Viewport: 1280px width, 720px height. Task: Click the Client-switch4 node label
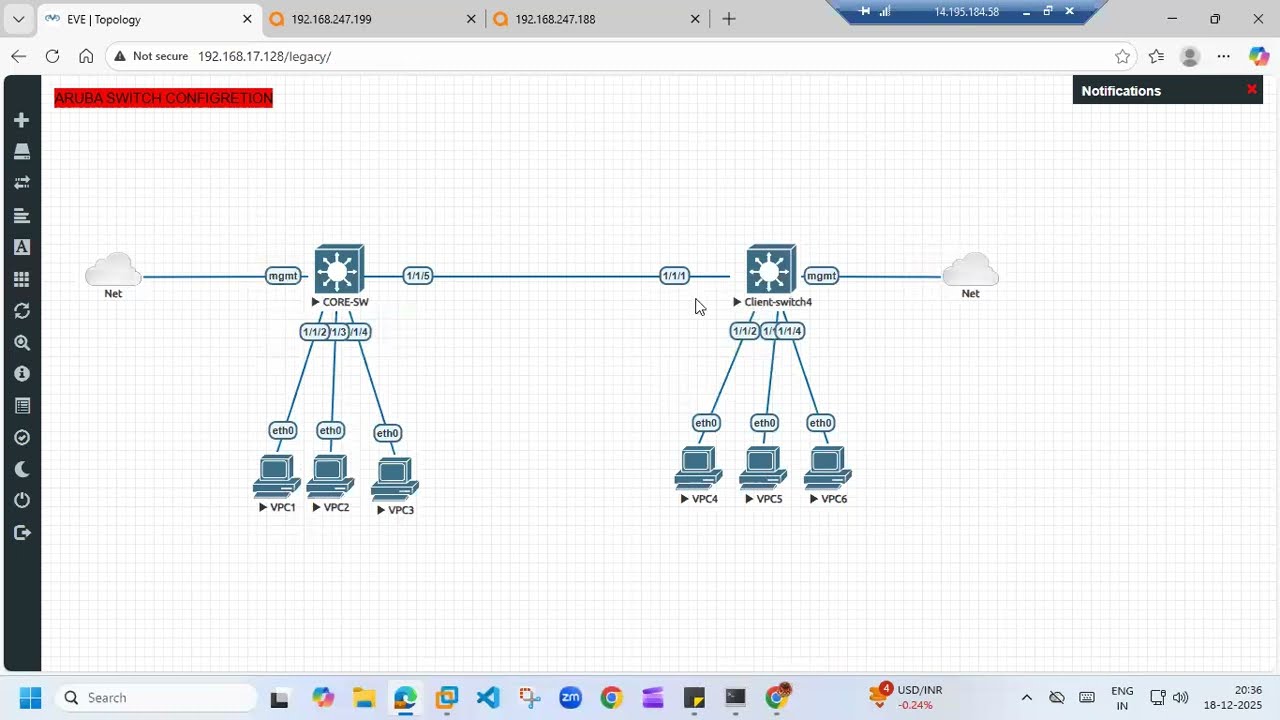(x=778, y=302)
